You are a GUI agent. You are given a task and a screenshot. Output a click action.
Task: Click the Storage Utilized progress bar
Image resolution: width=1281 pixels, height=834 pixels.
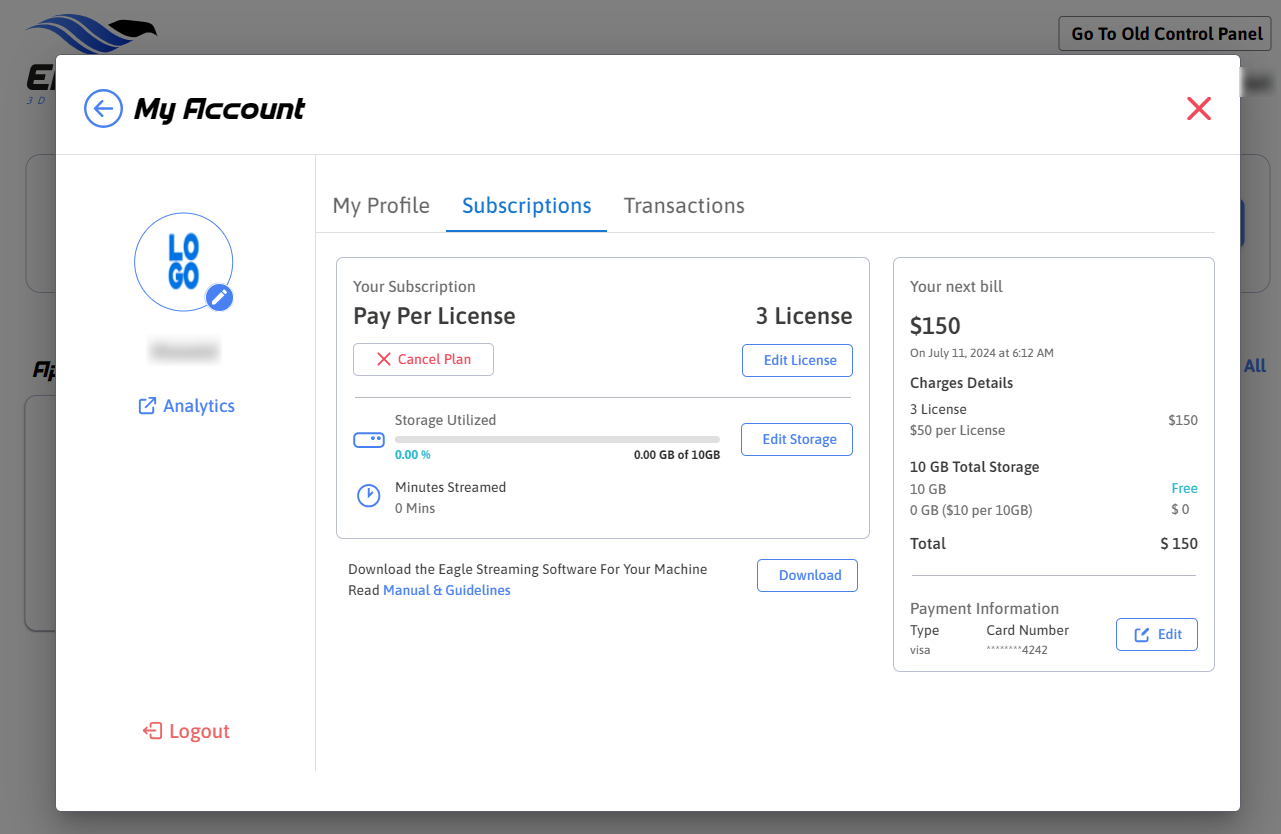point(557,439)
